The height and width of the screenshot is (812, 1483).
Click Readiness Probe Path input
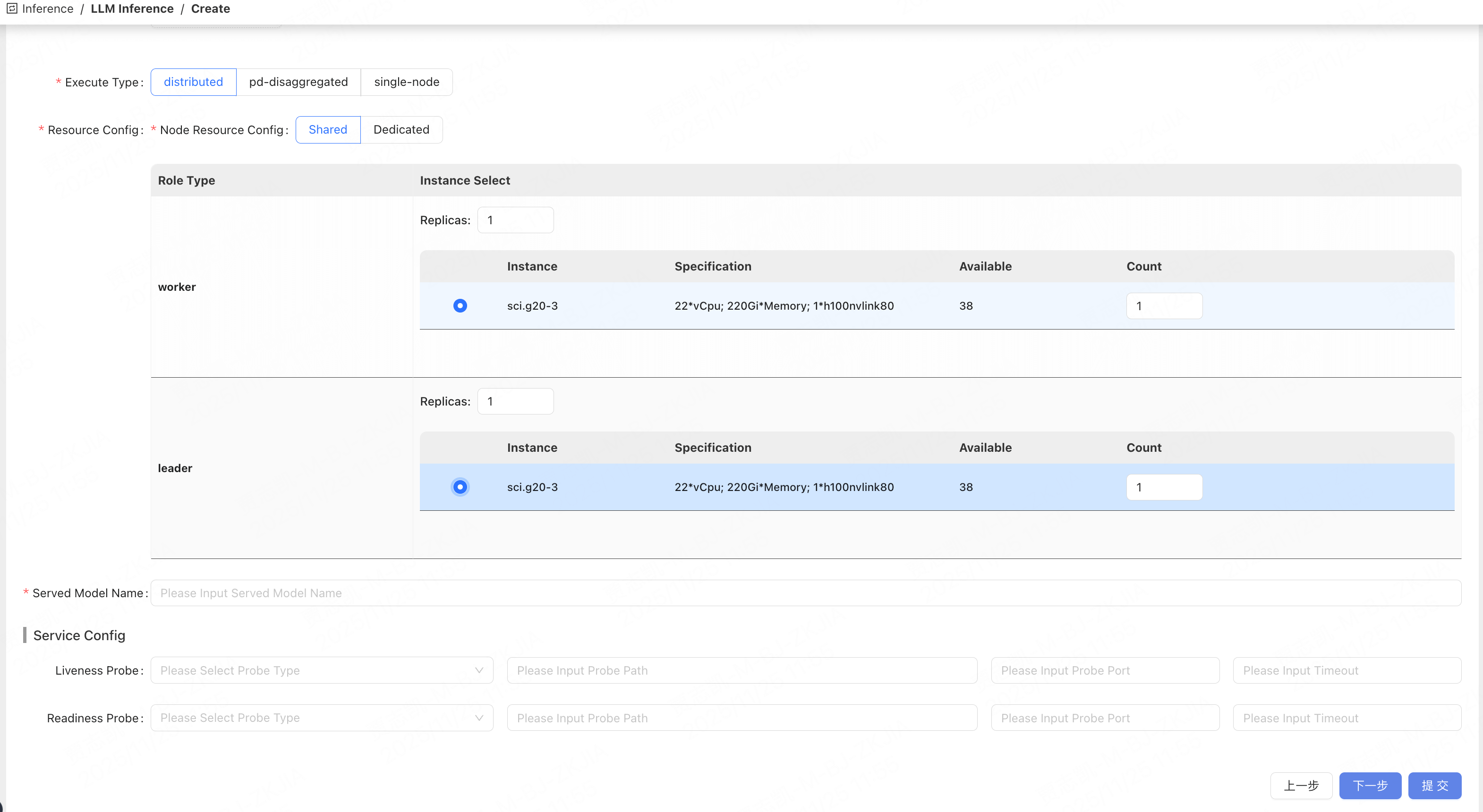coord(742,718)
